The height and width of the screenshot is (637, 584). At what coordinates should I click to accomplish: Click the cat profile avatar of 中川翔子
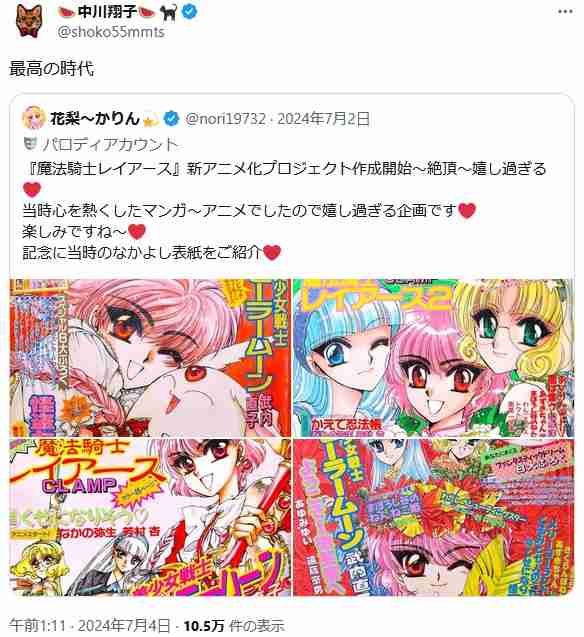pyautogui.click(x=29, y=21)
